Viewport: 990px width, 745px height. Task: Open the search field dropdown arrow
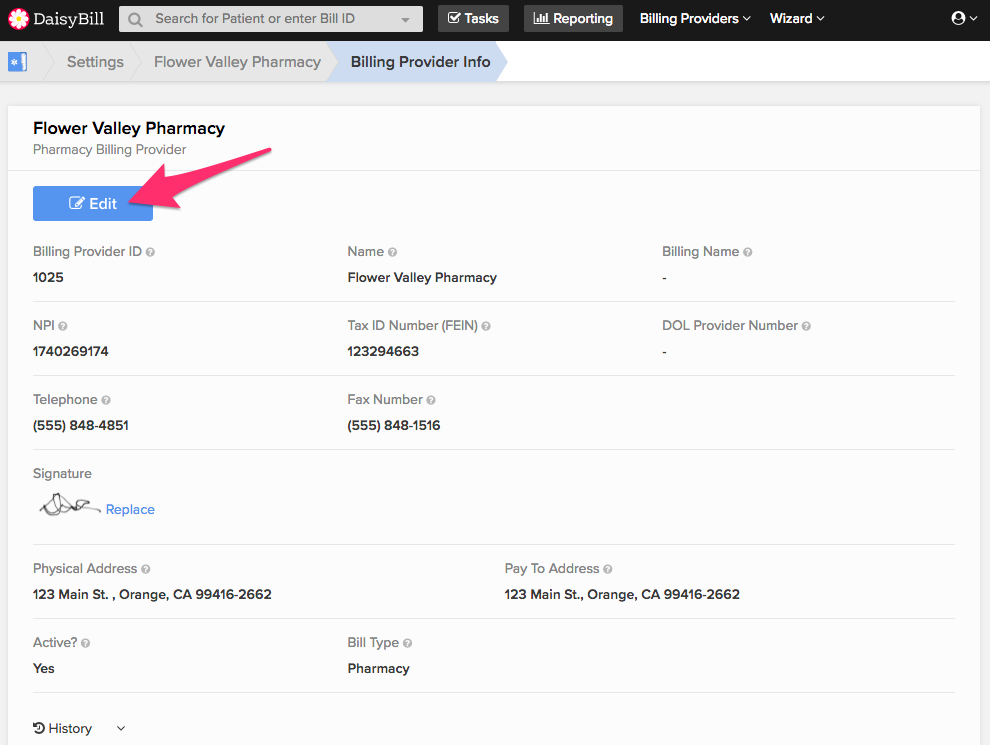tap(405, 20)
